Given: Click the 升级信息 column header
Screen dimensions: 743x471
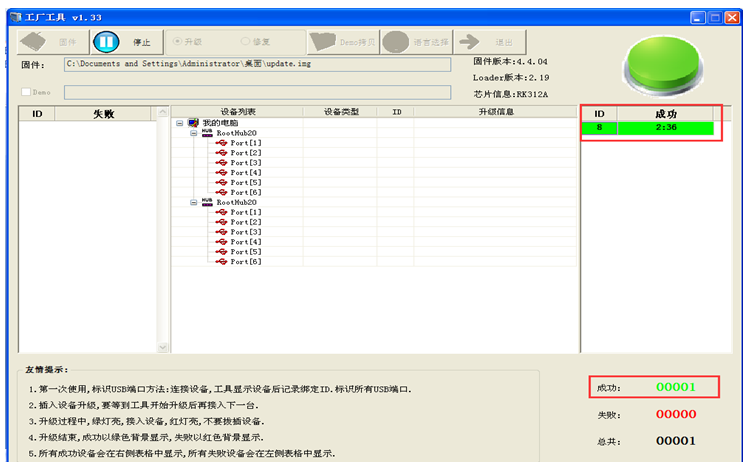Looking at the screenshot, I should (496, 112).
